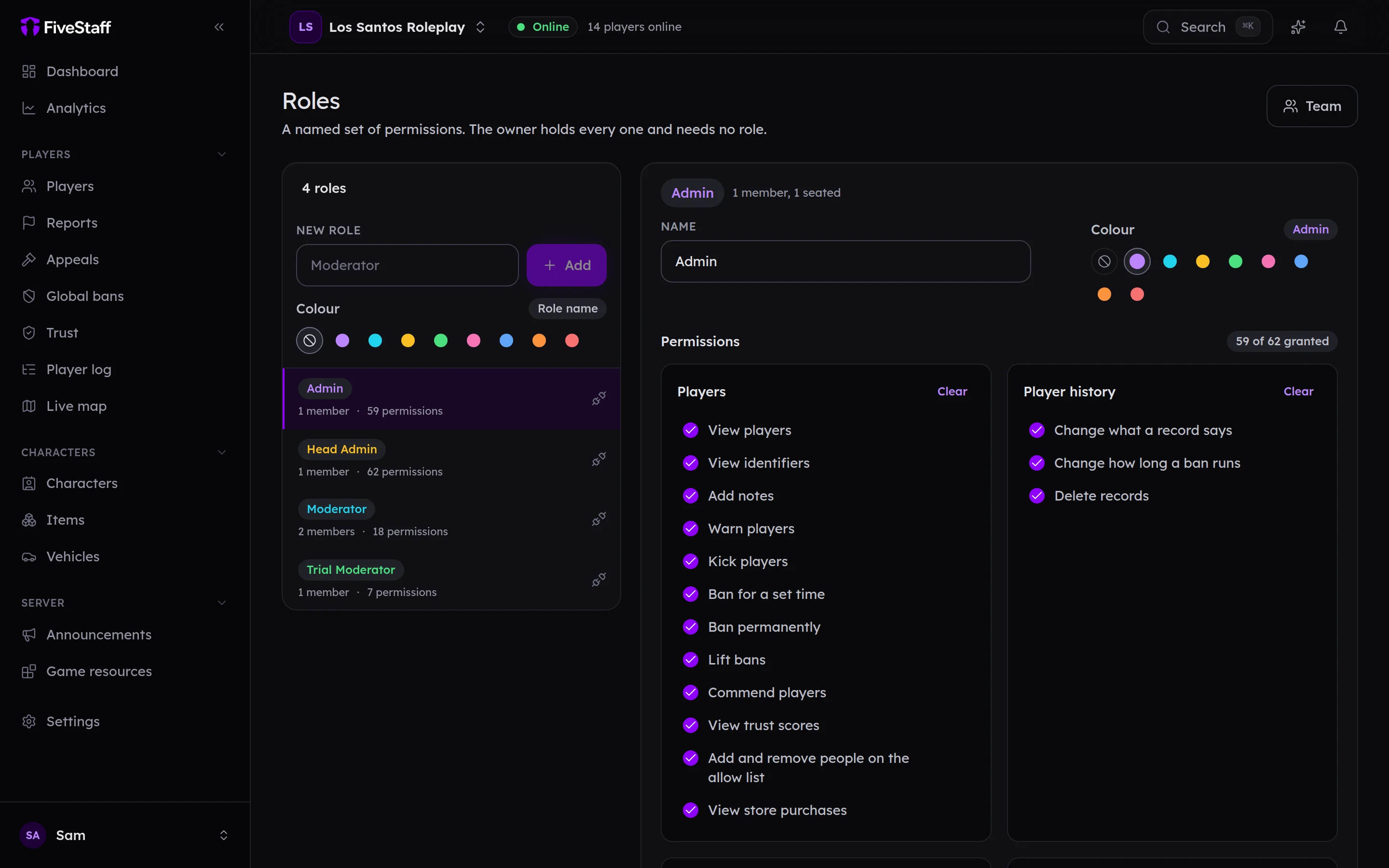Screen dimensions: 1389x868
Task: Toggle the Lift bans permission
Action: pyautogui.click(x=691, y=660)
